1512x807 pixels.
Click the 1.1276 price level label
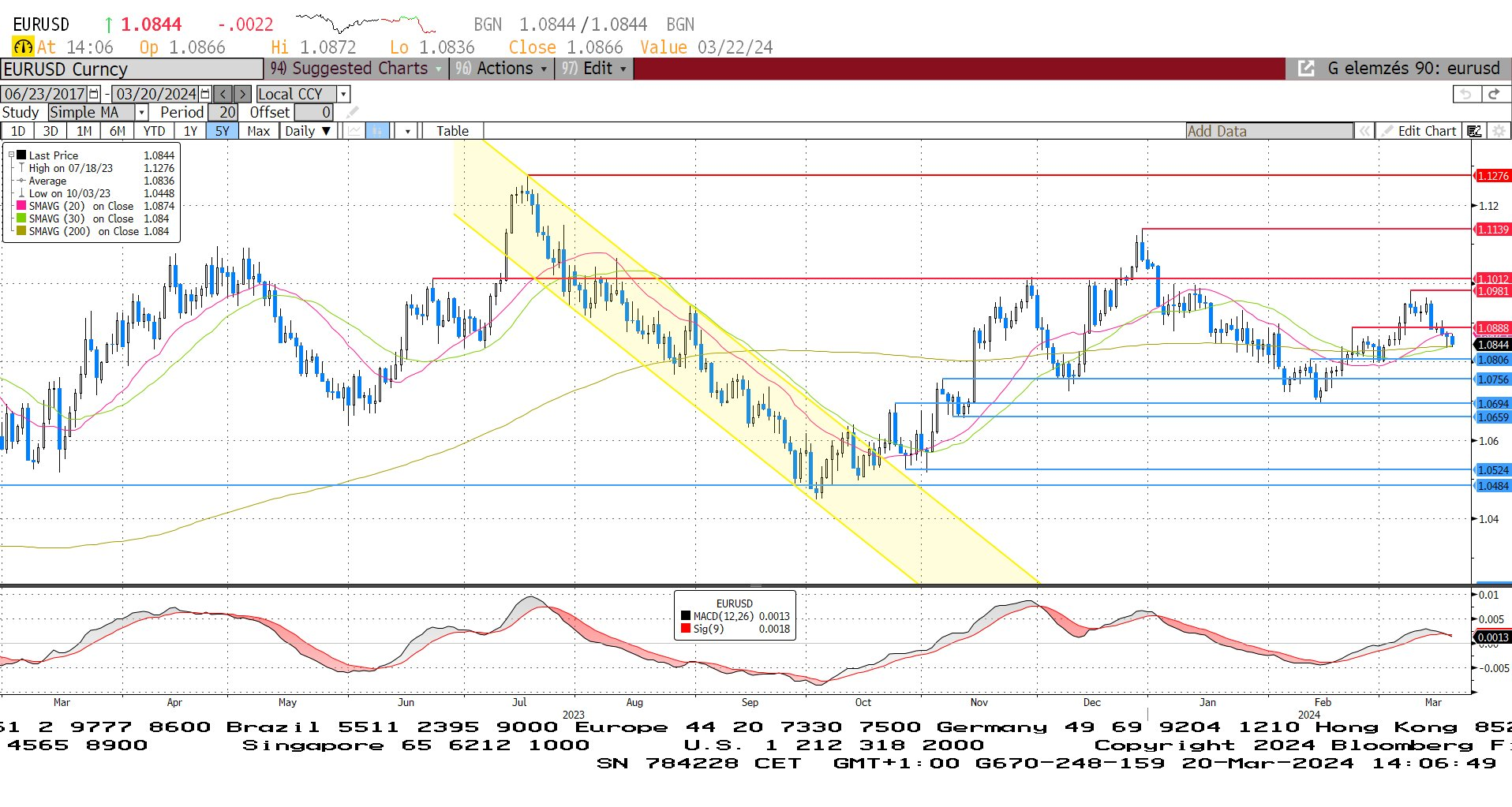tap(1492, 176)
